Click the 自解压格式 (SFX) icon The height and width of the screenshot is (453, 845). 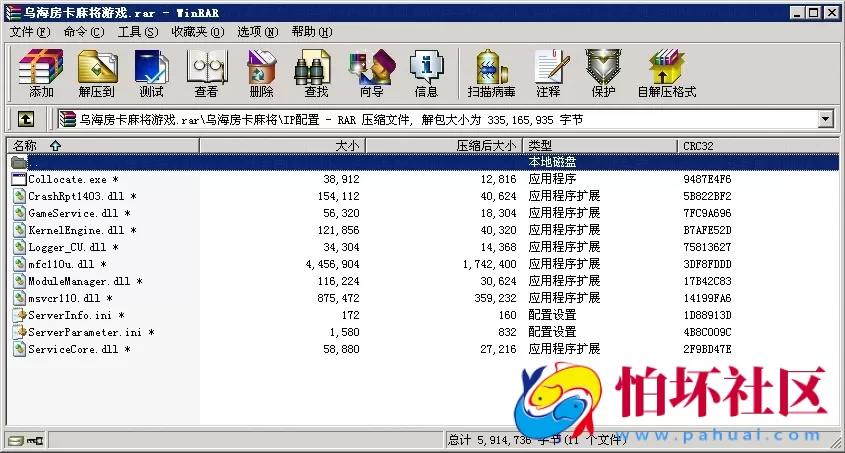click(x=667, y=73)
